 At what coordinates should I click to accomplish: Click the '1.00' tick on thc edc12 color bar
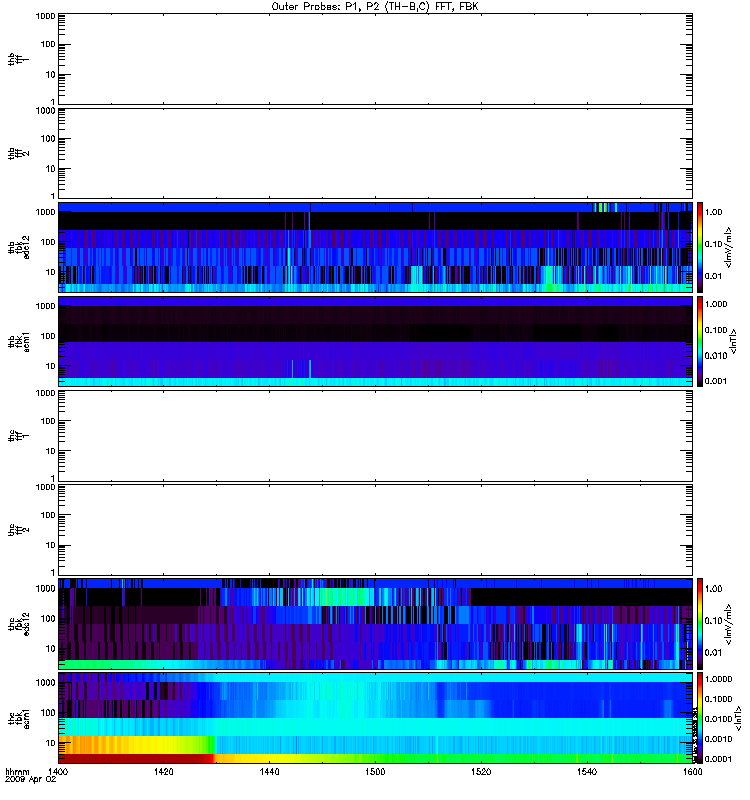[x=713, y=589]
